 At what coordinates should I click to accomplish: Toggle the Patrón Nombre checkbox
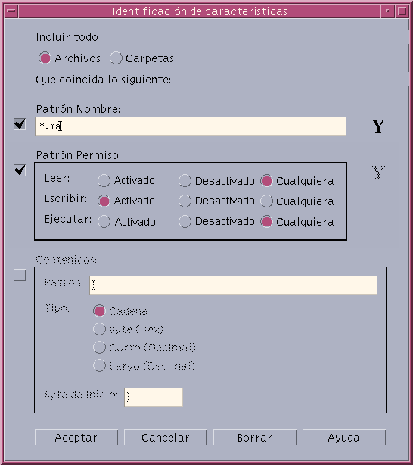[x=20, y=124]
